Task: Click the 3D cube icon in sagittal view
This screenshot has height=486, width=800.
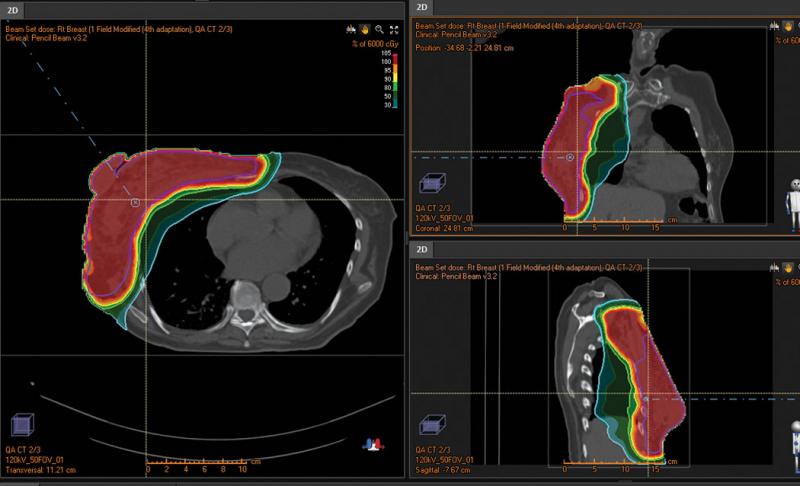Action: 434,424
